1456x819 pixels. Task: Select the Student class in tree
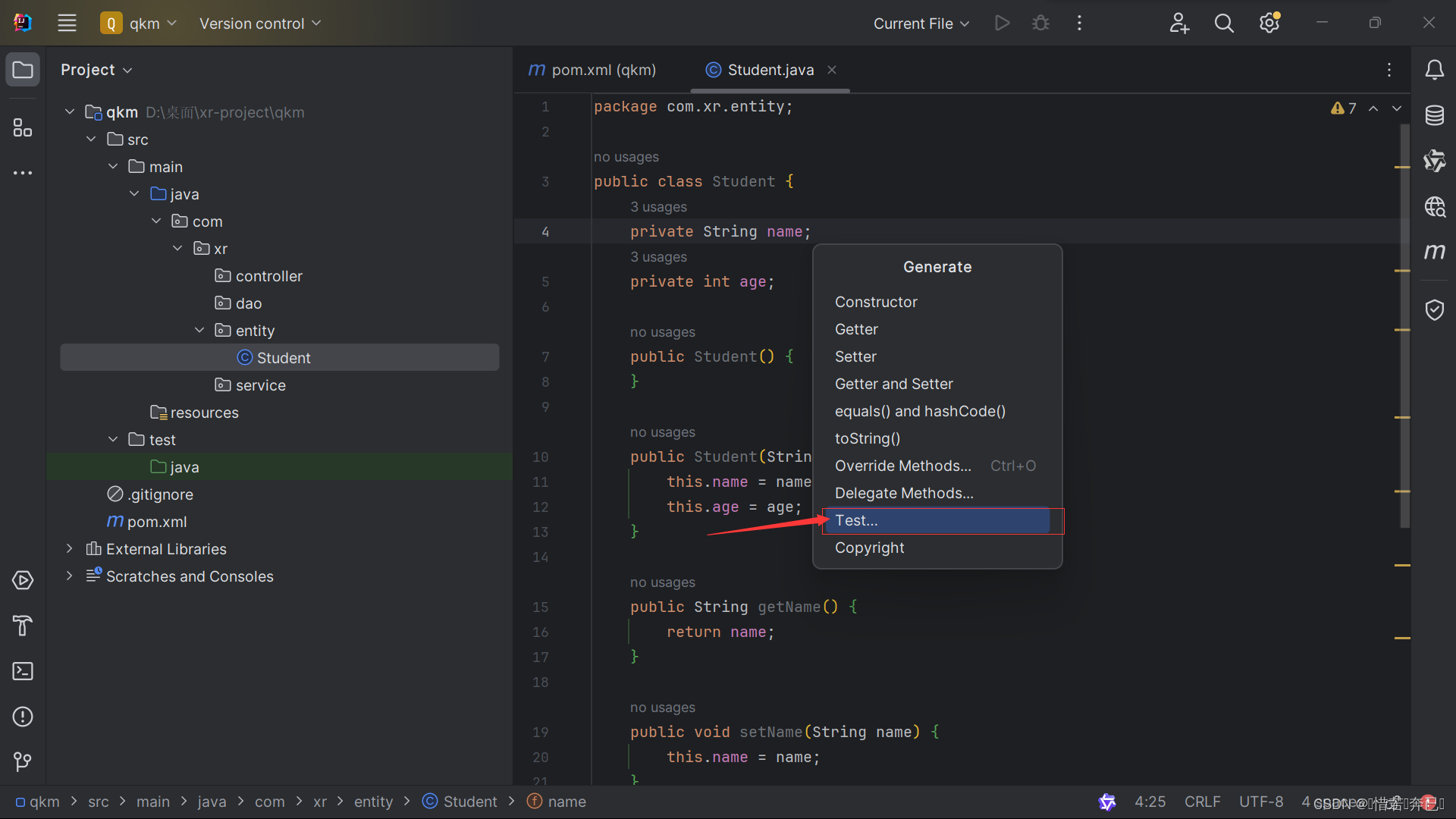[x=279, y=358]
